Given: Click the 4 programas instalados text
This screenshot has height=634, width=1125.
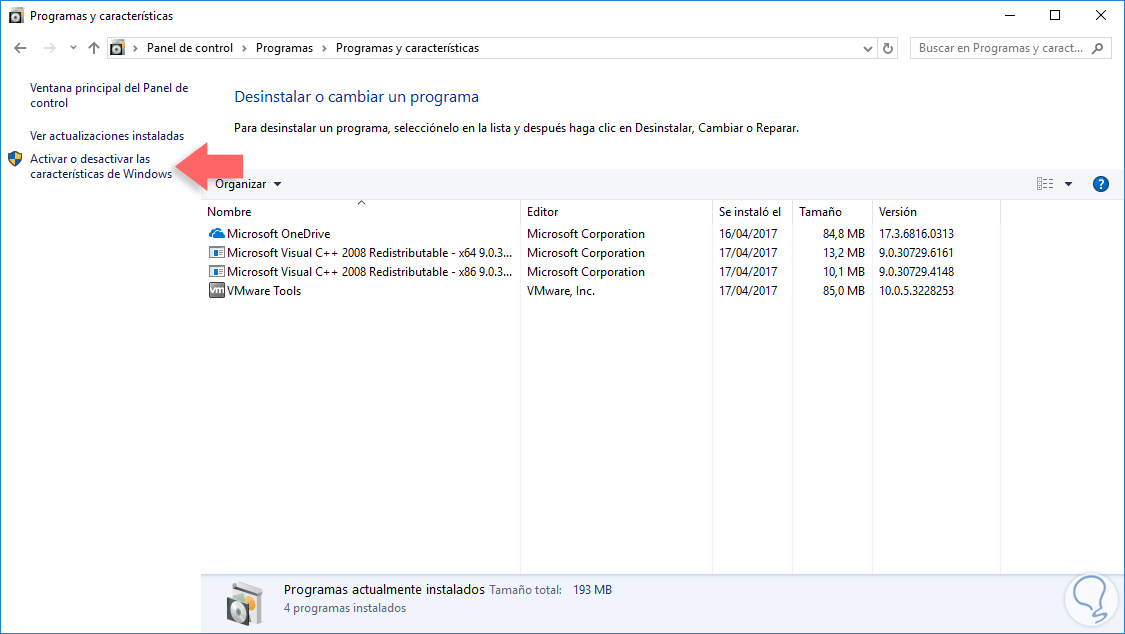Looking at the screenshot, I should (344, 608).
